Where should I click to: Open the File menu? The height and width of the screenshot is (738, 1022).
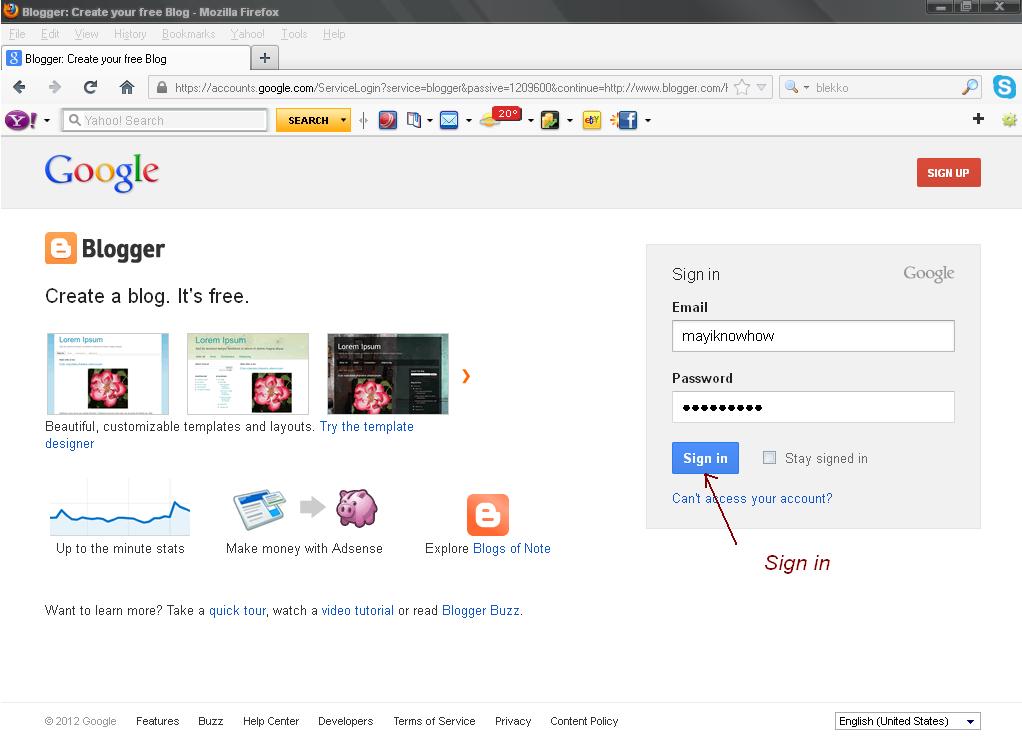pos(17,34)
